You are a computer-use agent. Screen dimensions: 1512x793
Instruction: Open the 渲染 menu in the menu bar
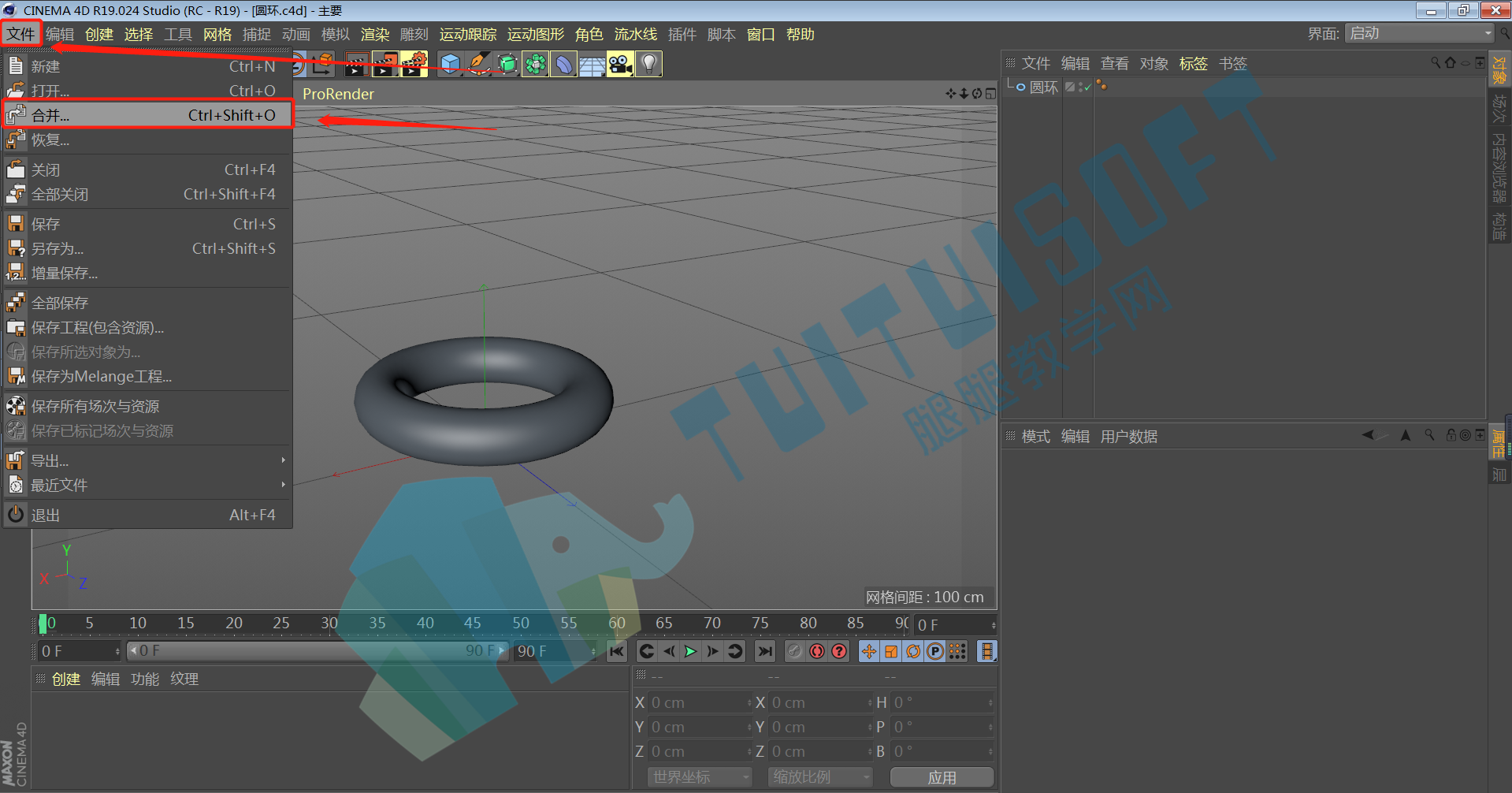tap(375, 34)
